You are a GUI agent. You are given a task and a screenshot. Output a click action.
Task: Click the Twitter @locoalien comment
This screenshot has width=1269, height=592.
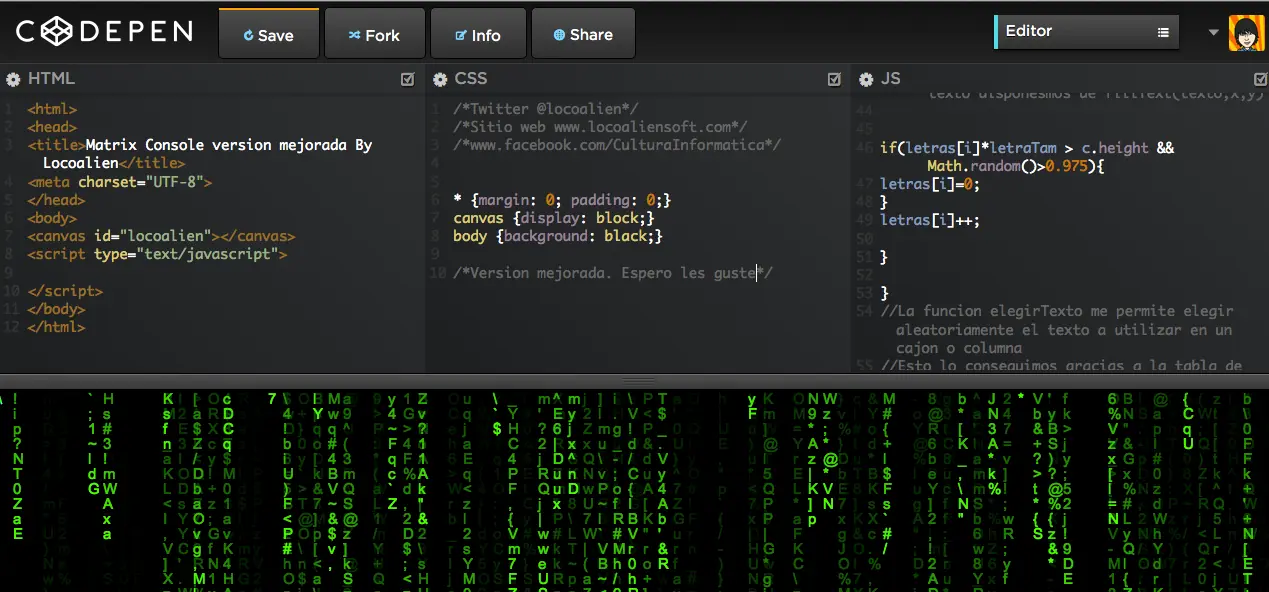(546, 109)
